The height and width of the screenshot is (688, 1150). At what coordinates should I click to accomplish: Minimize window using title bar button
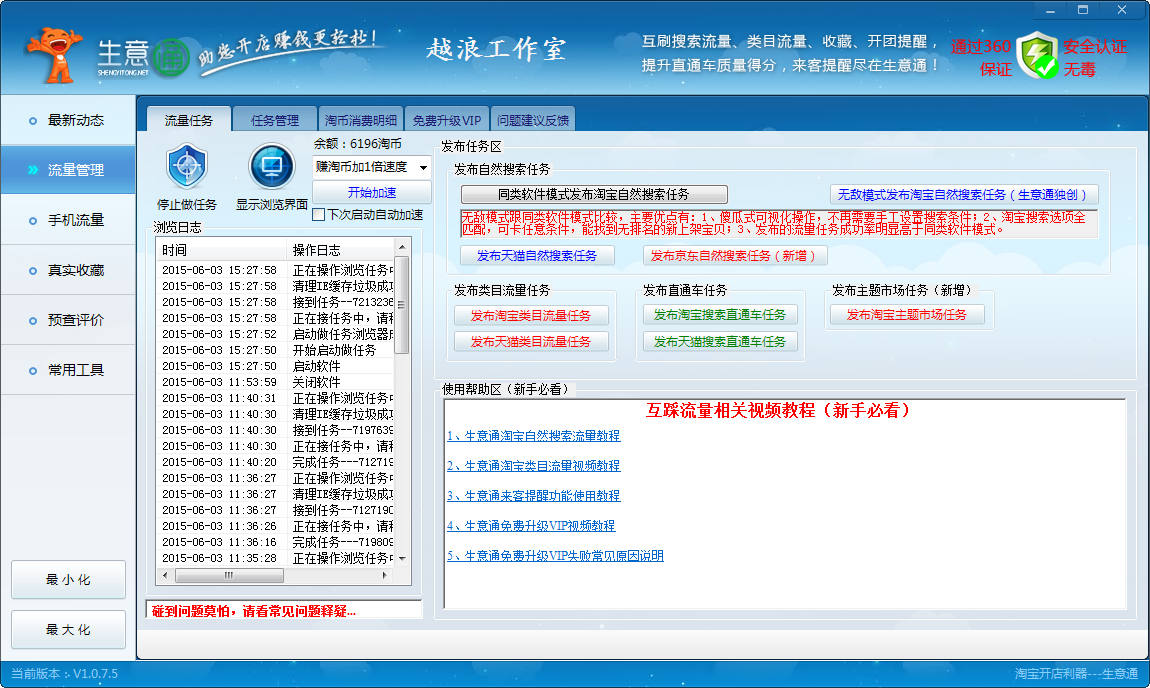(1050, 10)
